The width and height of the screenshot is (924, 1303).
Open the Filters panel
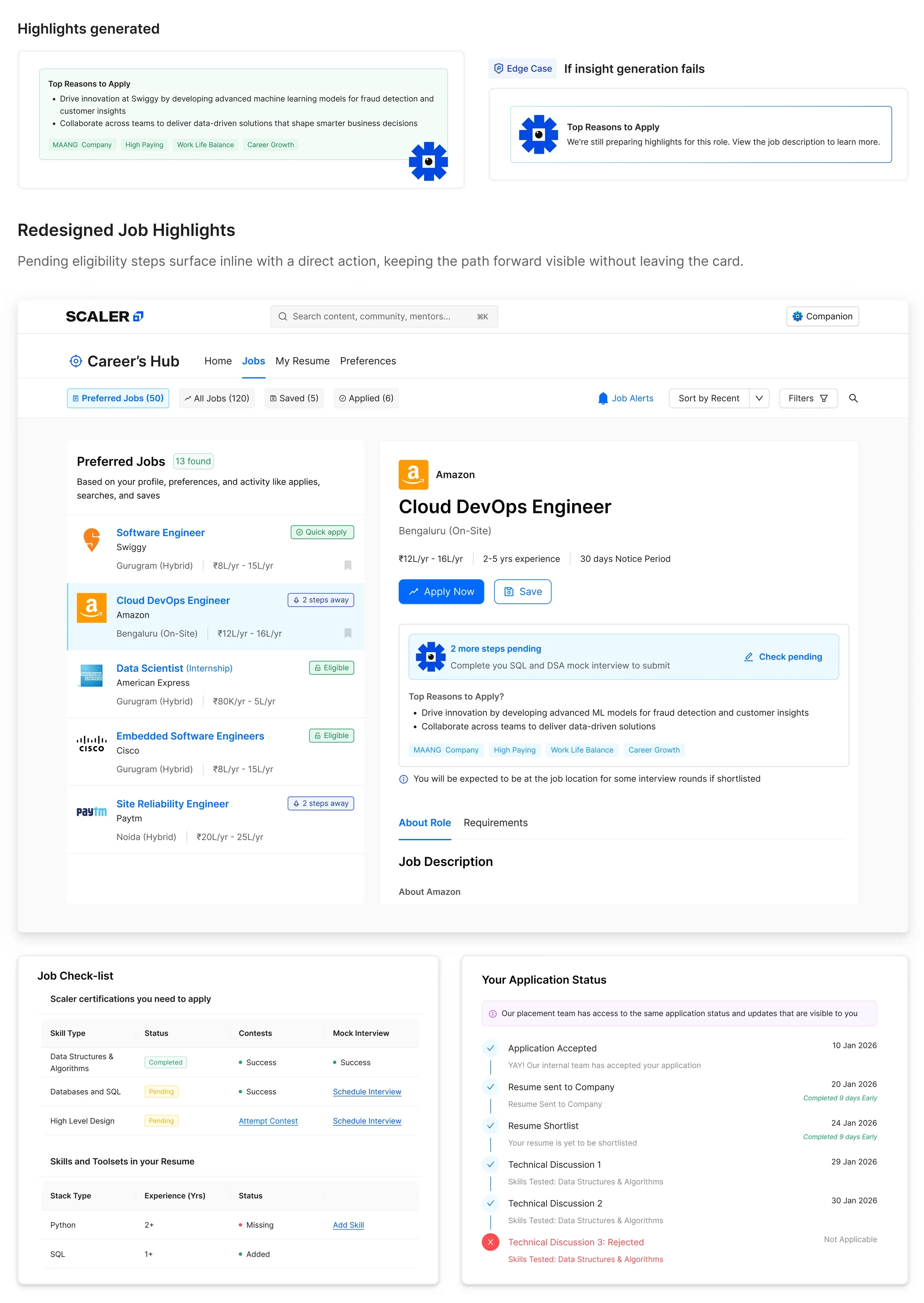(808, 398)
